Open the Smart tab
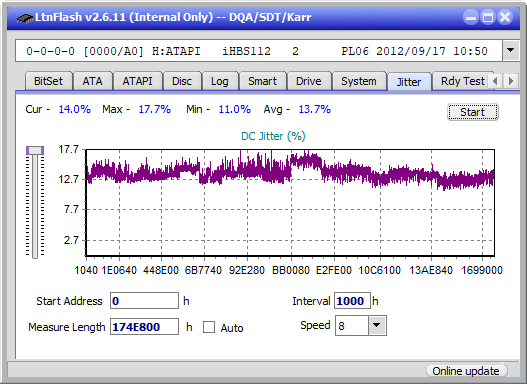 pos(262,81)
